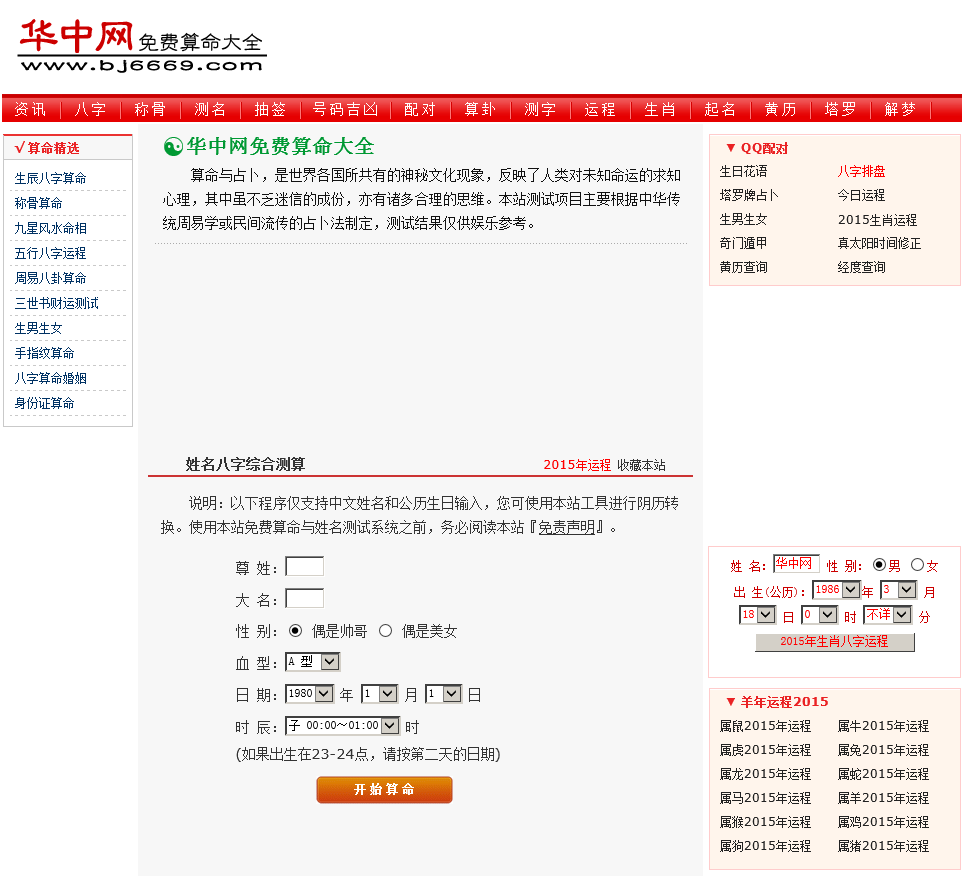
Task: Open the 塔罗牌占卜 link
Action: [749, 195]
